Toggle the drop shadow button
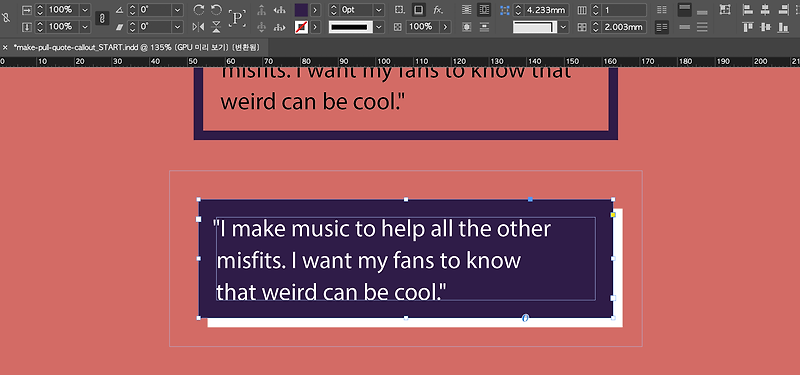Viewport: 800px width, 375px height. (418, 10)
